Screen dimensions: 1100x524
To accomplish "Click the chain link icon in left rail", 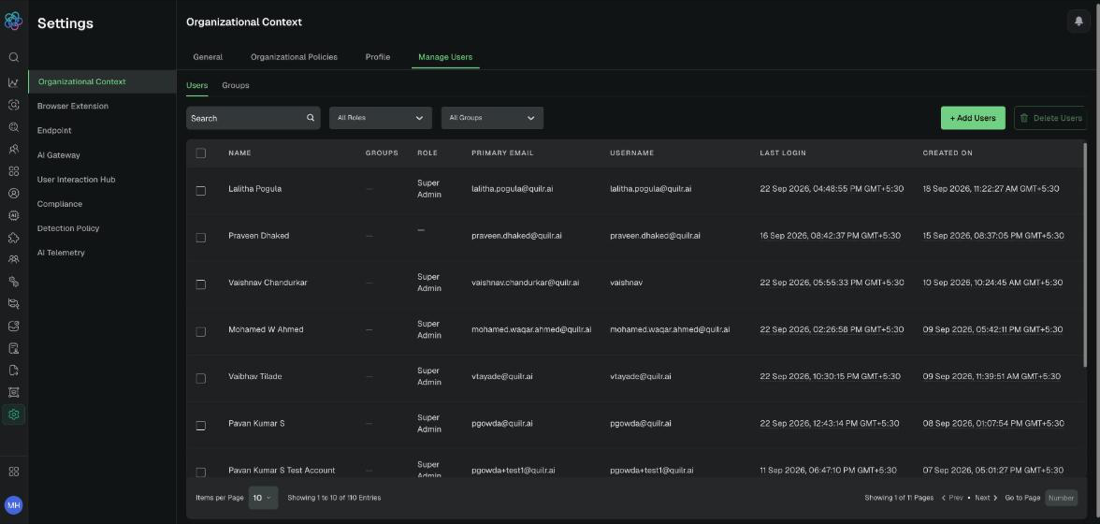I will (x=13, y=282).
